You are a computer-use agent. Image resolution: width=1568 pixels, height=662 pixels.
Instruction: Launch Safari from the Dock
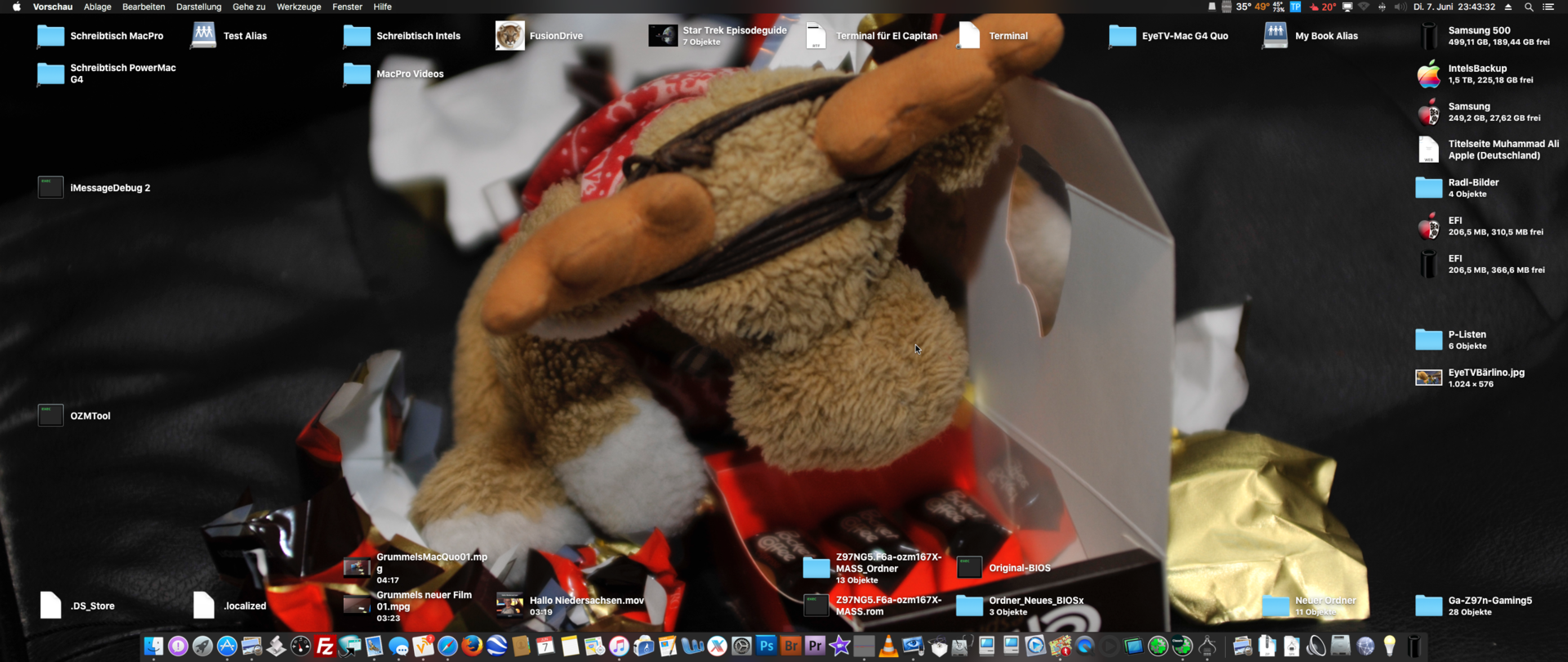click(x=448, y=646)
